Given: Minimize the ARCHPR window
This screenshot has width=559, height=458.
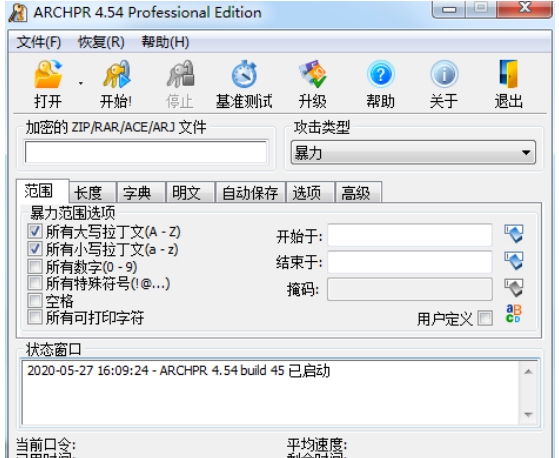Looking at the screenshot, I should point(449,9).
